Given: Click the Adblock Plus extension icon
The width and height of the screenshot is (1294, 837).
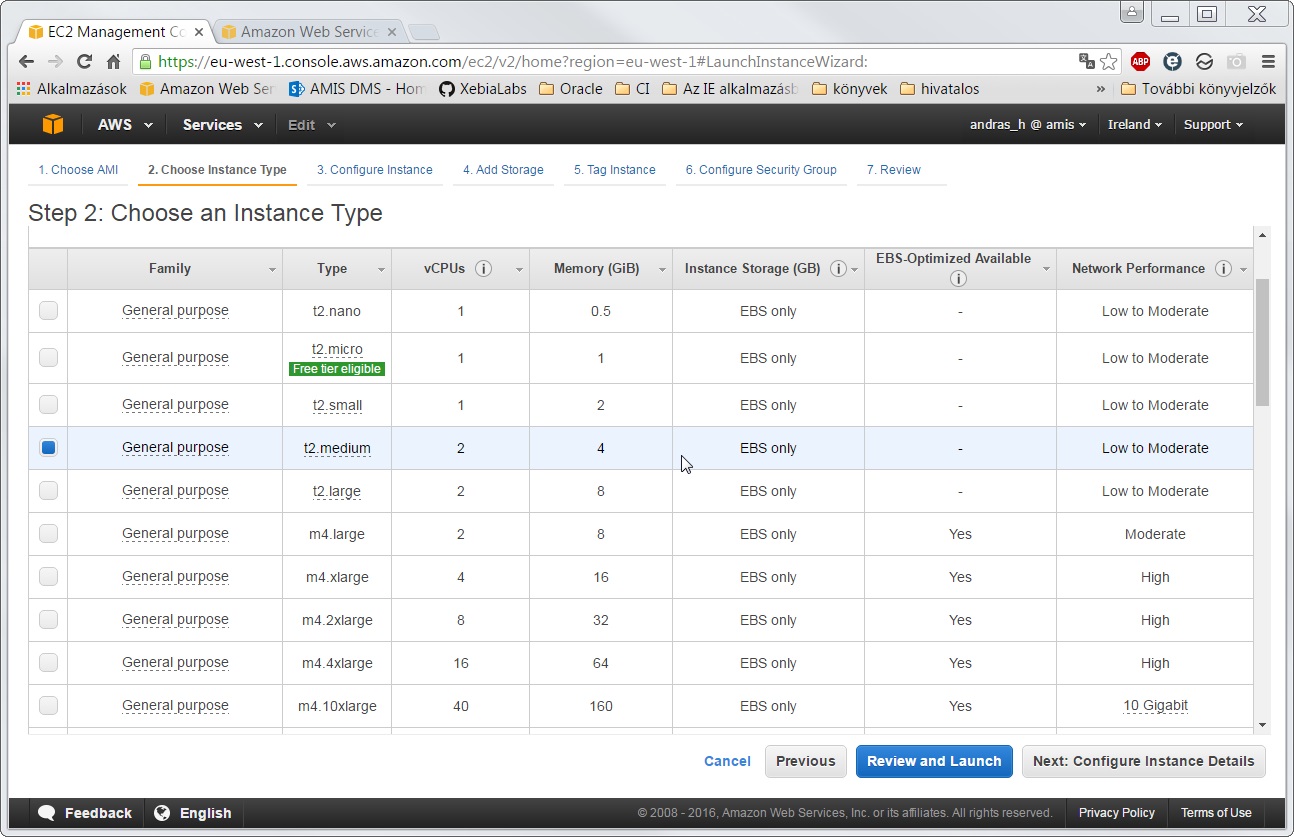Looking at the screenshot, I should (1140, 61).
